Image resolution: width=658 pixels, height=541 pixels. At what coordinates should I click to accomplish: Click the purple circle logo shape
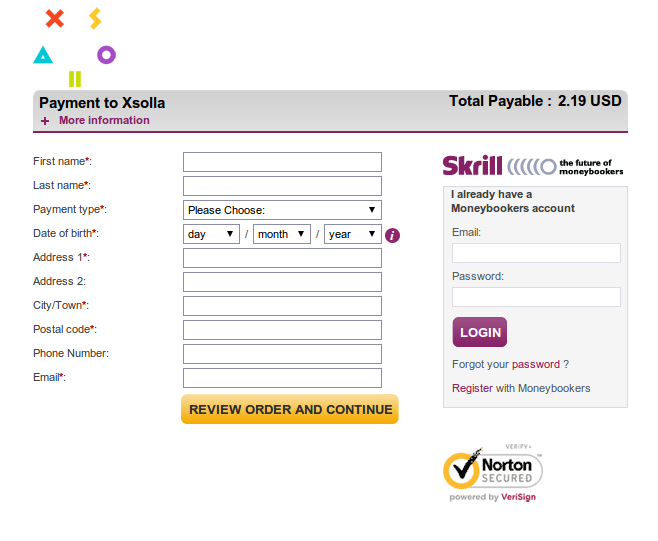click(x=106, y=55)
